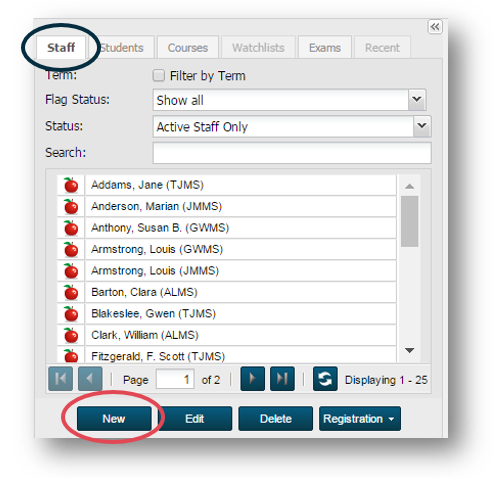Select Fitzgerald, F. Scott (TJMS) row

coord(227,355)
